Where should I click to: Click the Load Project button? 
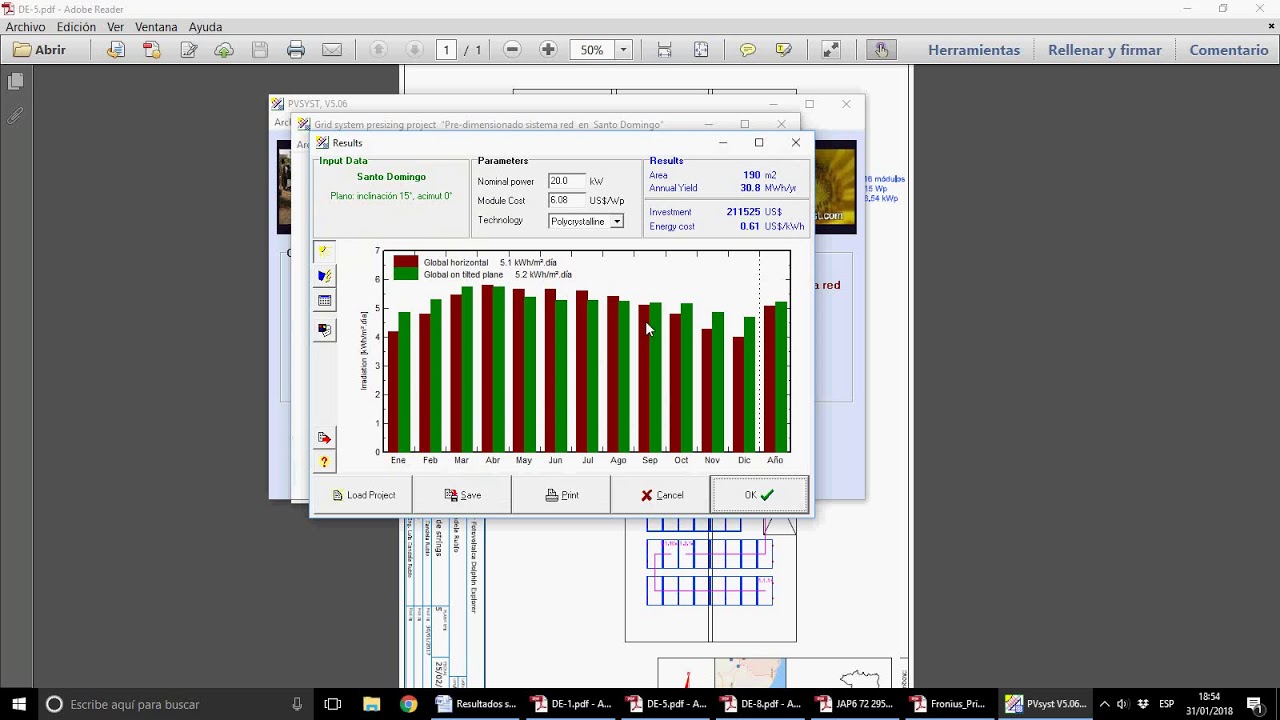[362, 495]
